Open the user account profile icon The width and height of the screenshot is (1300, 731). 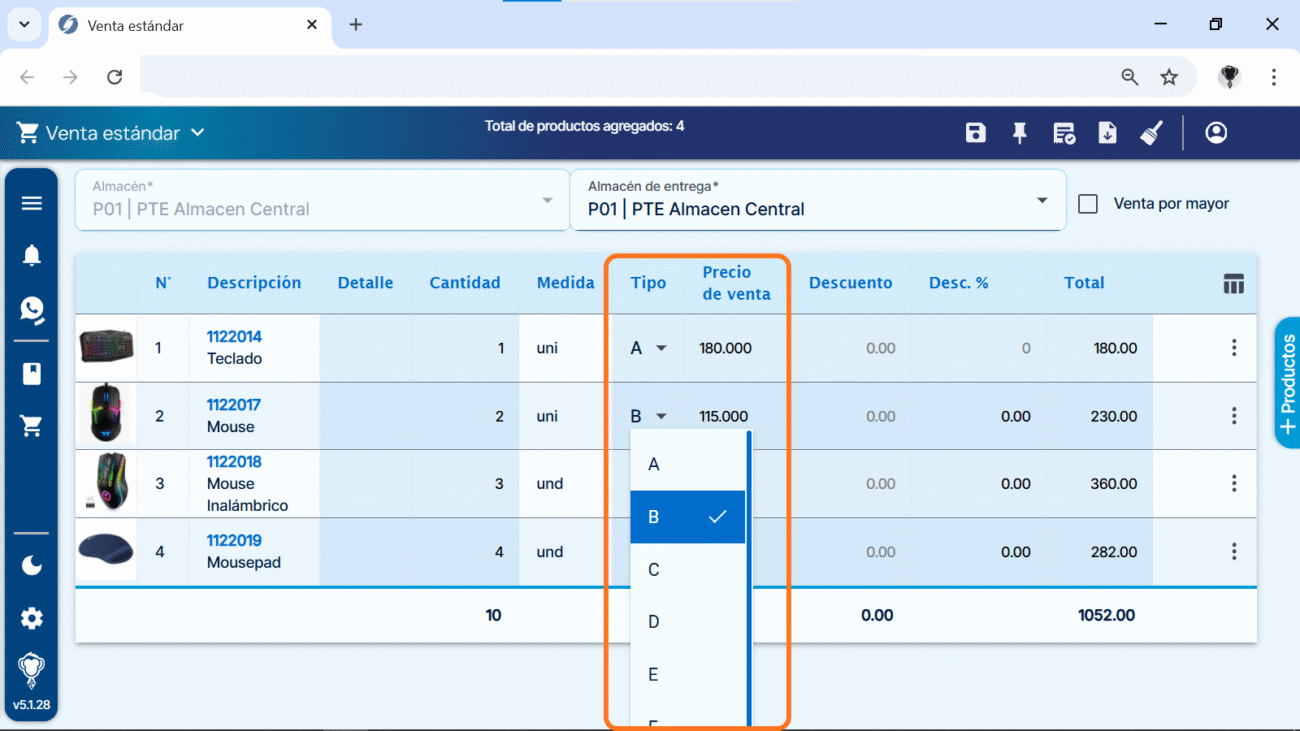point(1216,133)
